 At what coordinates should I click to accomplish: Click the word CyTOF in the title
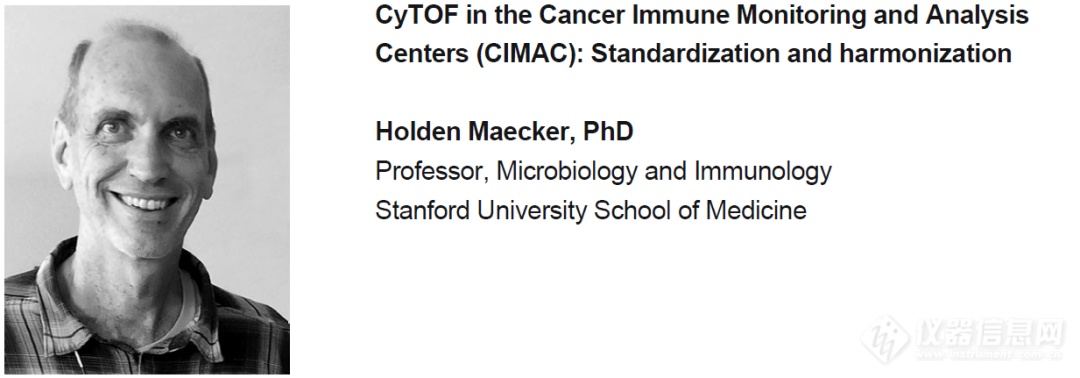click(x=416, y=15)
